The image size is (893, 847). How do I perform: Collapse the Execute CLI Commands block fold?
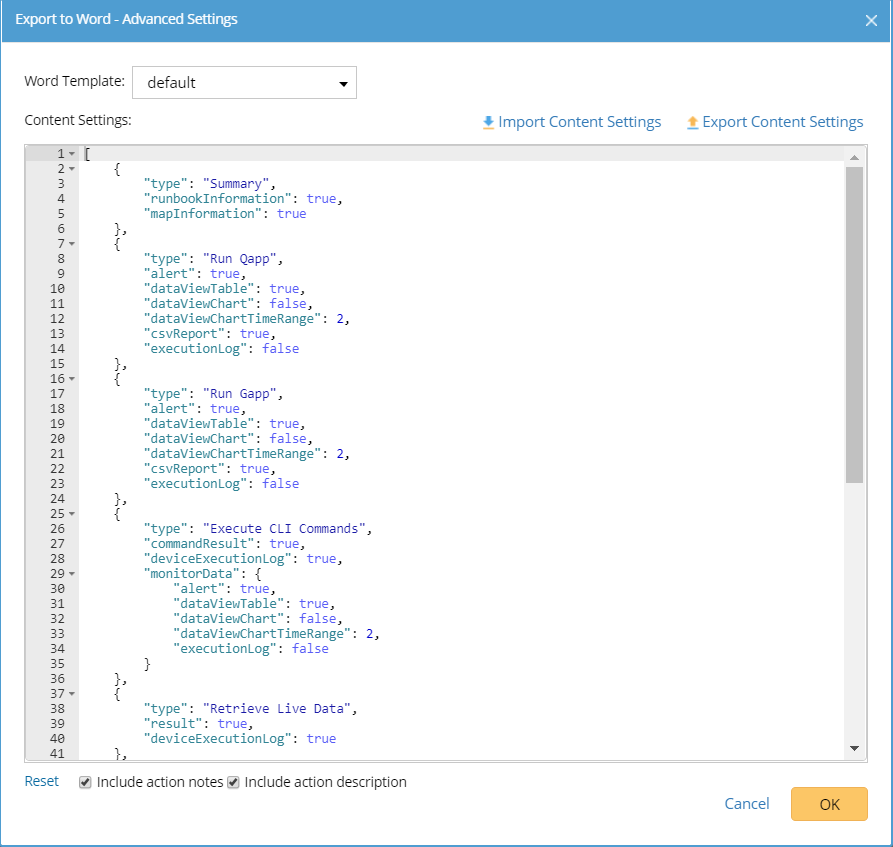point(71,514)
